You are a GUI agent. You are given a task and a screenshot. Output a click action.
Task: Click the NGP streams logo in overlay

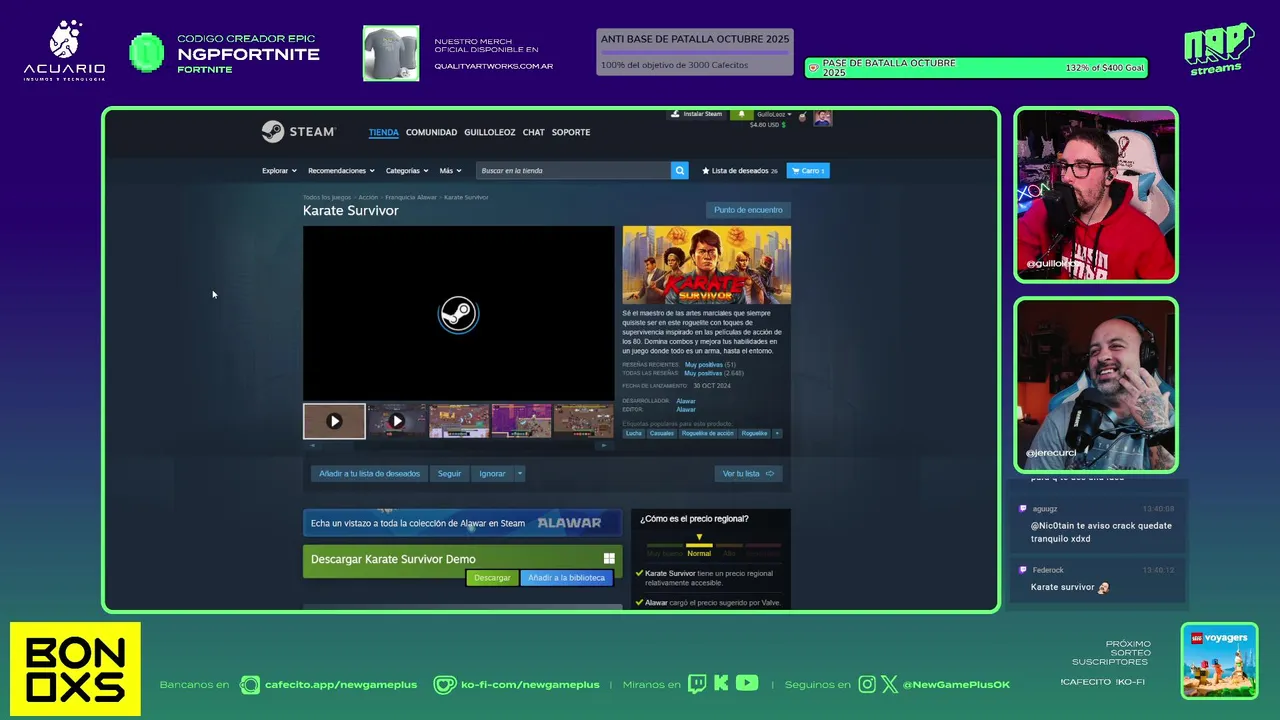[1218, 50]
